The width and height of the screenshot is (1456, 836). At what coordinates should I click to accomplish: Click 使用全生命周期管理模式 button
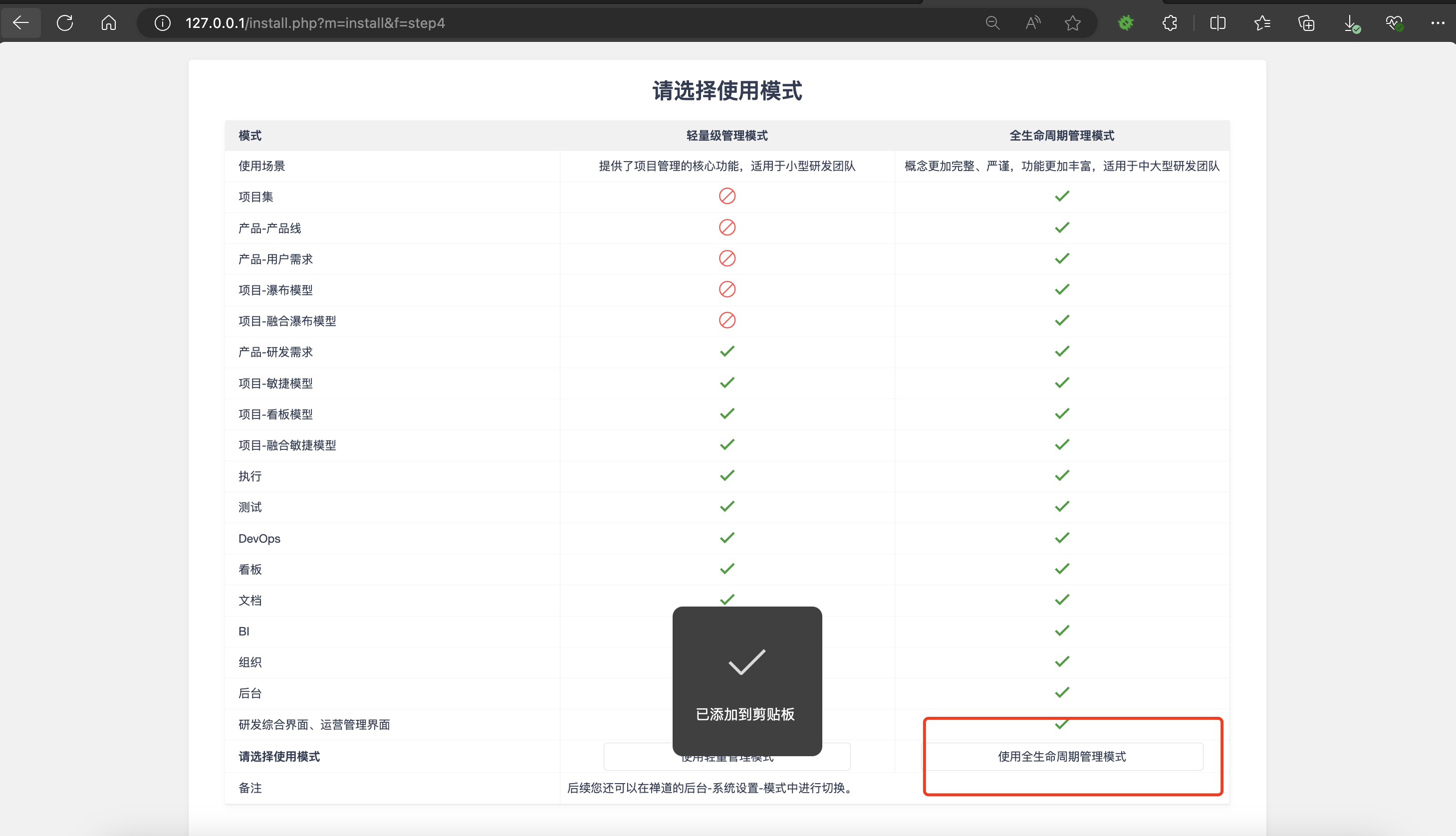1062,757
